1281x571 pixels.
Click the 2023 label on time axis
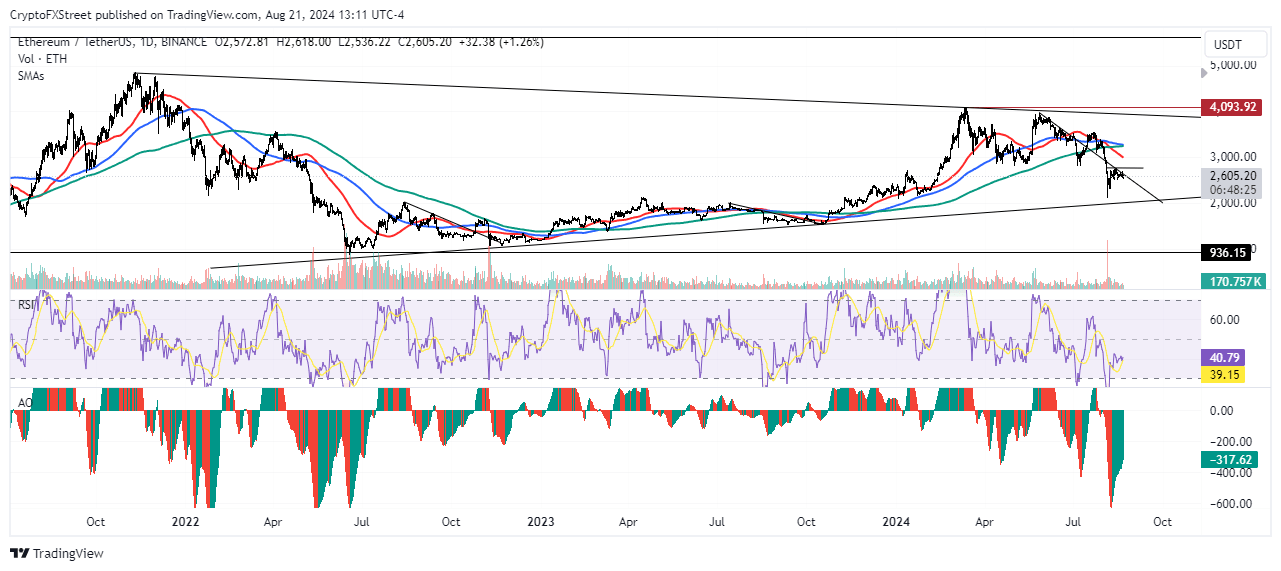(540, 522)
